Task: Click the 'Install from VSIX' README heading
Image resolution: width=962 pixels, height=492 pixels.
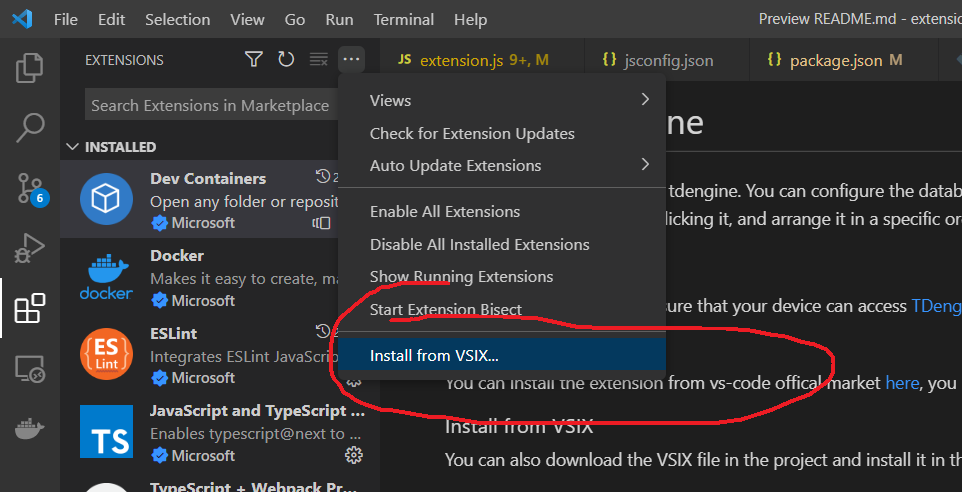Action: coord(519,425)
